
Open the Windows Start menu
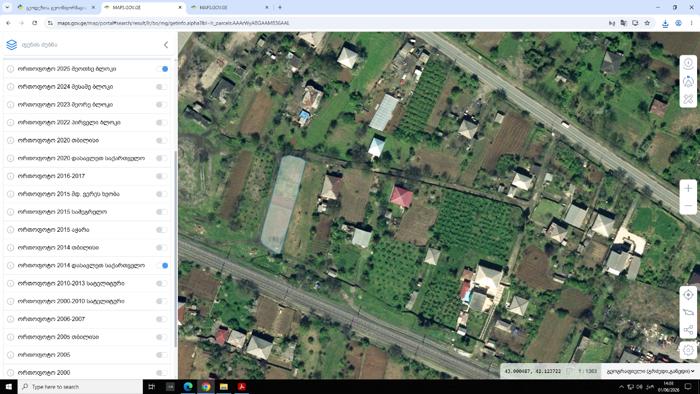click(8, 386)
